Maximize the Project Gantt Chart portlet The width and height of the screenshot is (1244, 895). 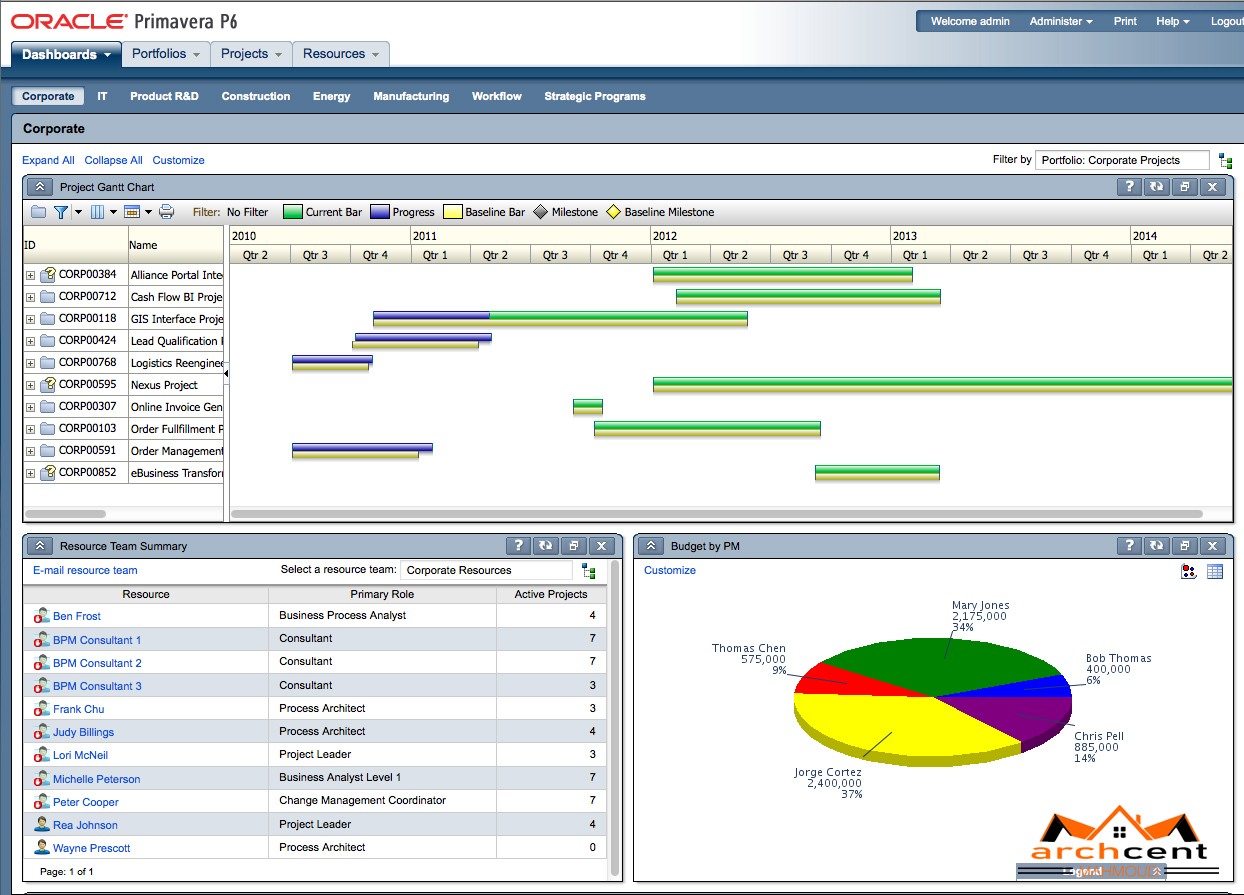pyautogui.click(x=1184, y=187)
